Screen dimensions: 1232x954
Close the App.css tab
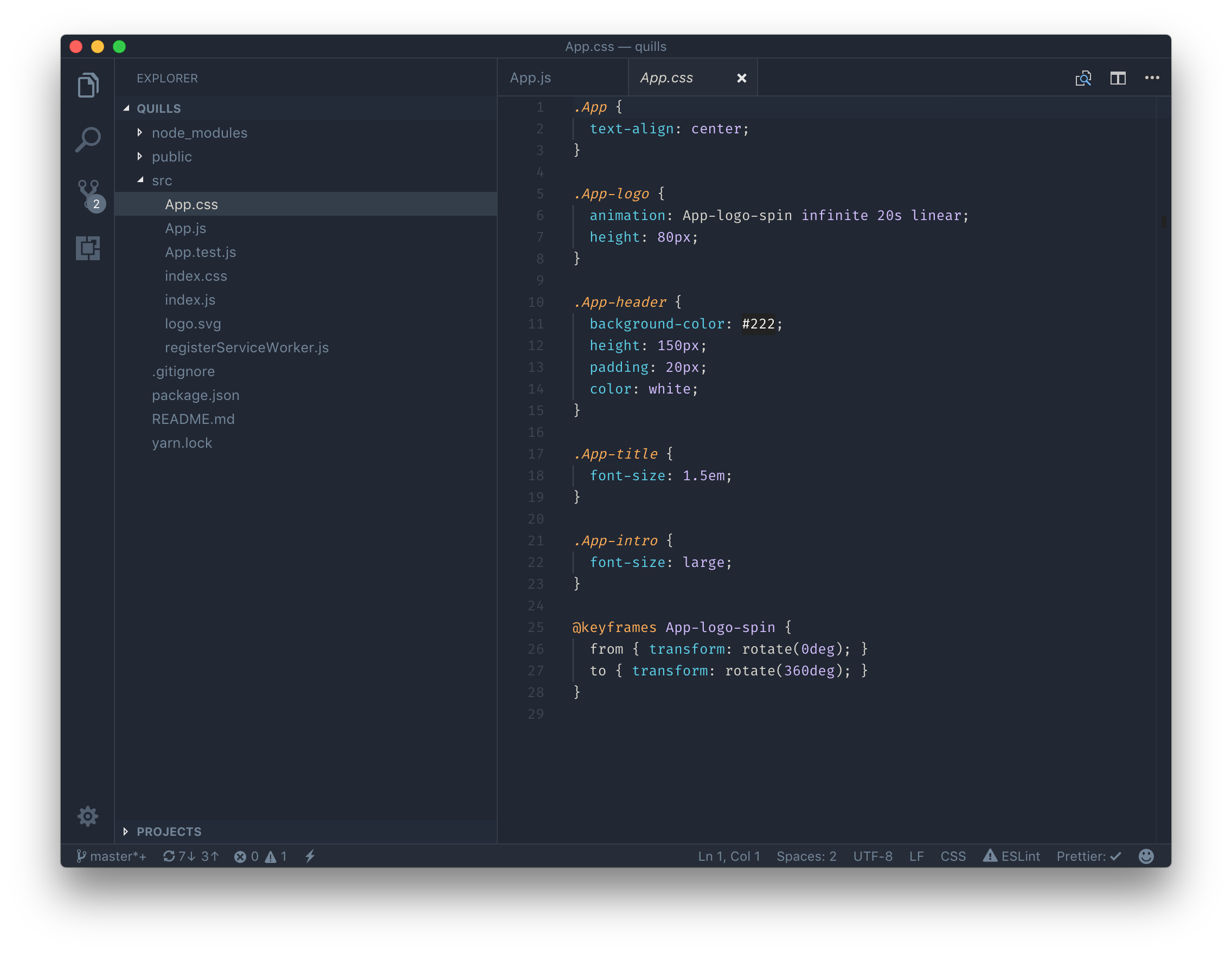pos(741,78)
